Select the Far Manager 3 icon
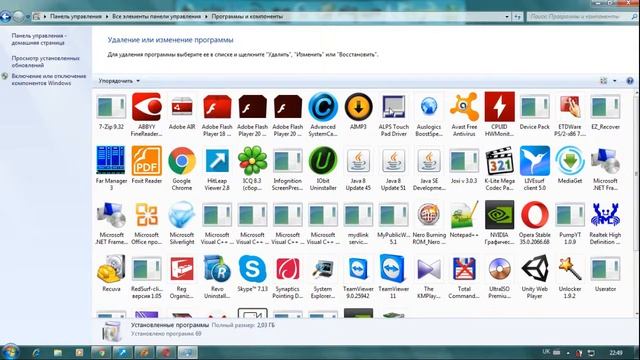Viewport: 640px width, 360px height. pos(111,160)
